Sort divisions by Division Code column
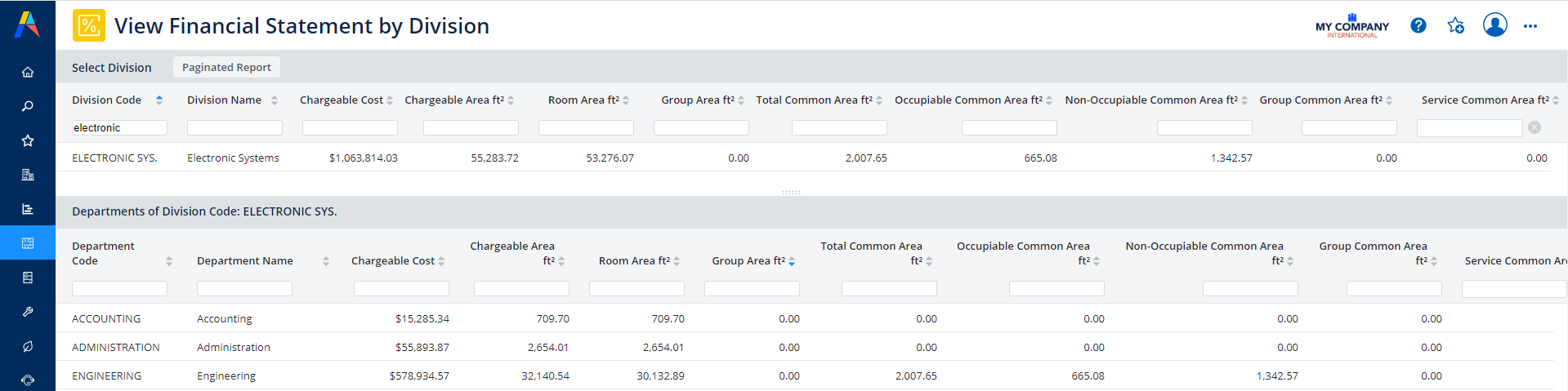Screen dimensions: 1568x391 coord(107,100)
